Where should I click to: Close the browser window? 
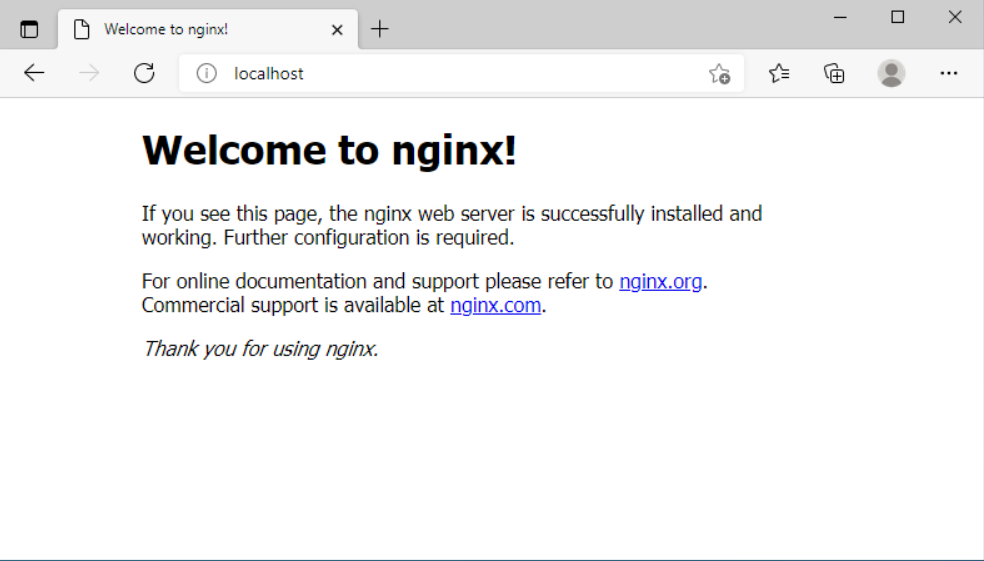[955, 18]
